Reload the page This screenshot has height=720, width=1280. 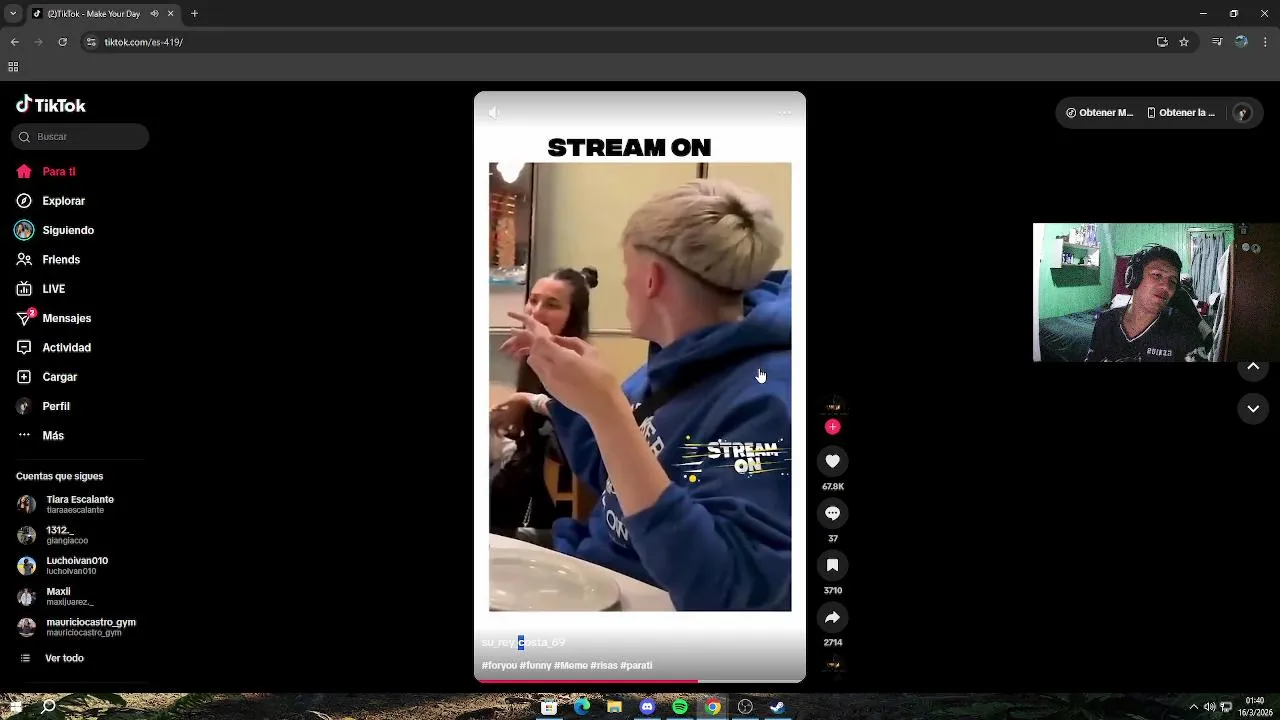pos(63,42)
